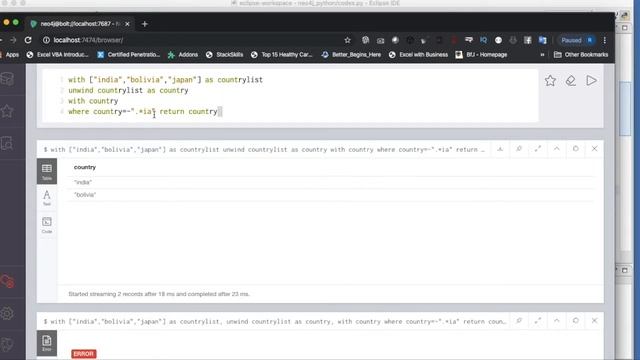
Task: Open Addons bookmark
Action: click(x=183, y=55)
